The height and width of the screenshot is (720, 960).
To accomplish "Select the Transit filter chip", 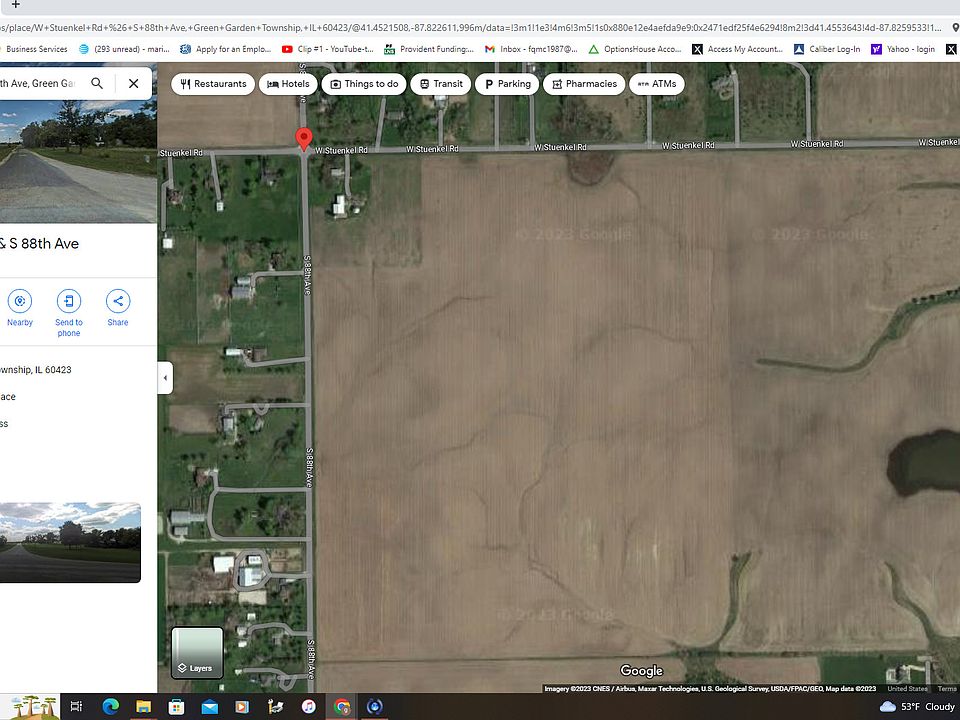I will (x=441, y=84).
